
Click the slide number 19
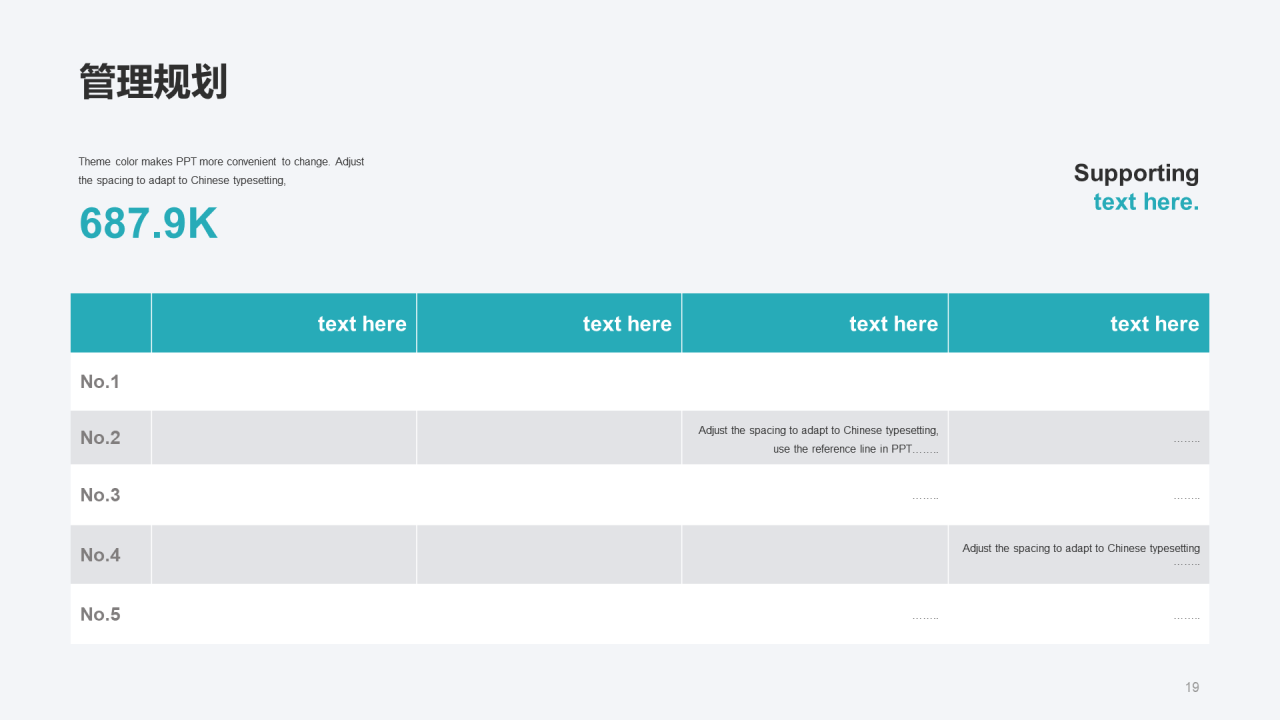1192,687
